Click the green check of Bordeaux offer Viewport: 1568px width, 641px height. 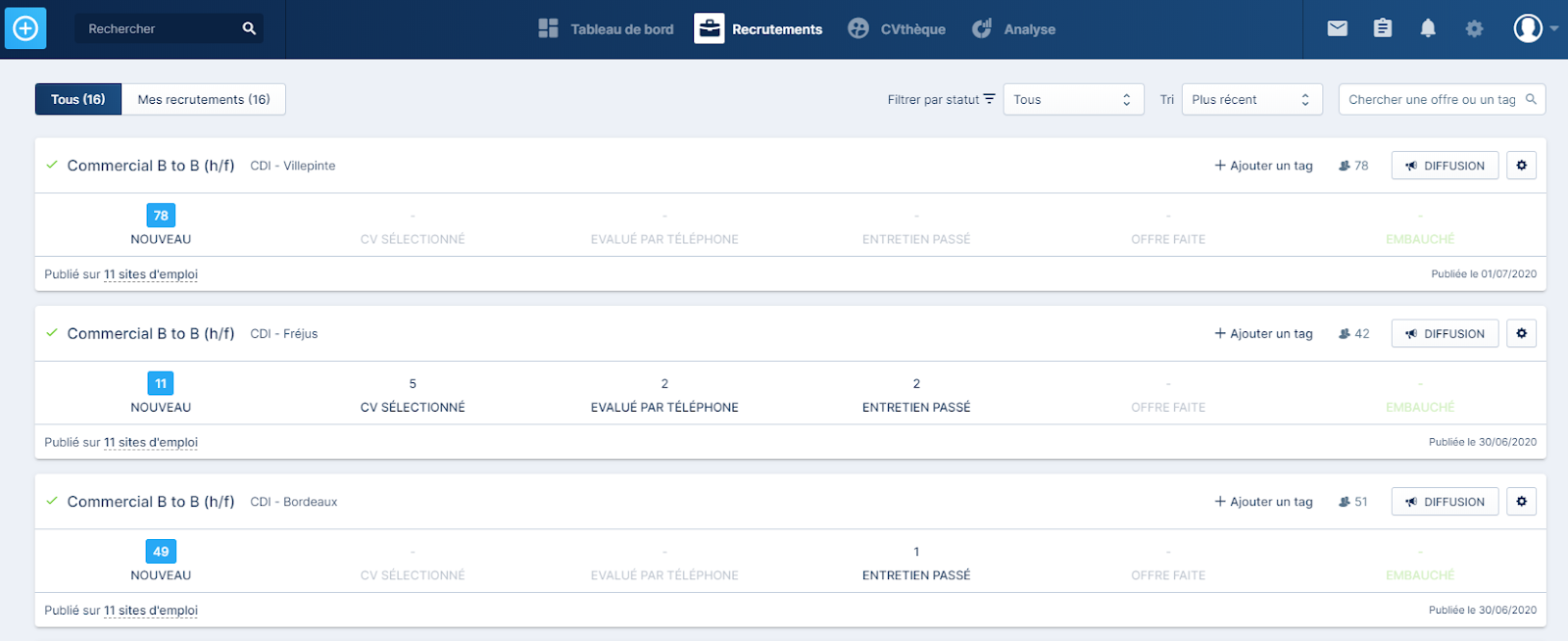tap(52, 500)
